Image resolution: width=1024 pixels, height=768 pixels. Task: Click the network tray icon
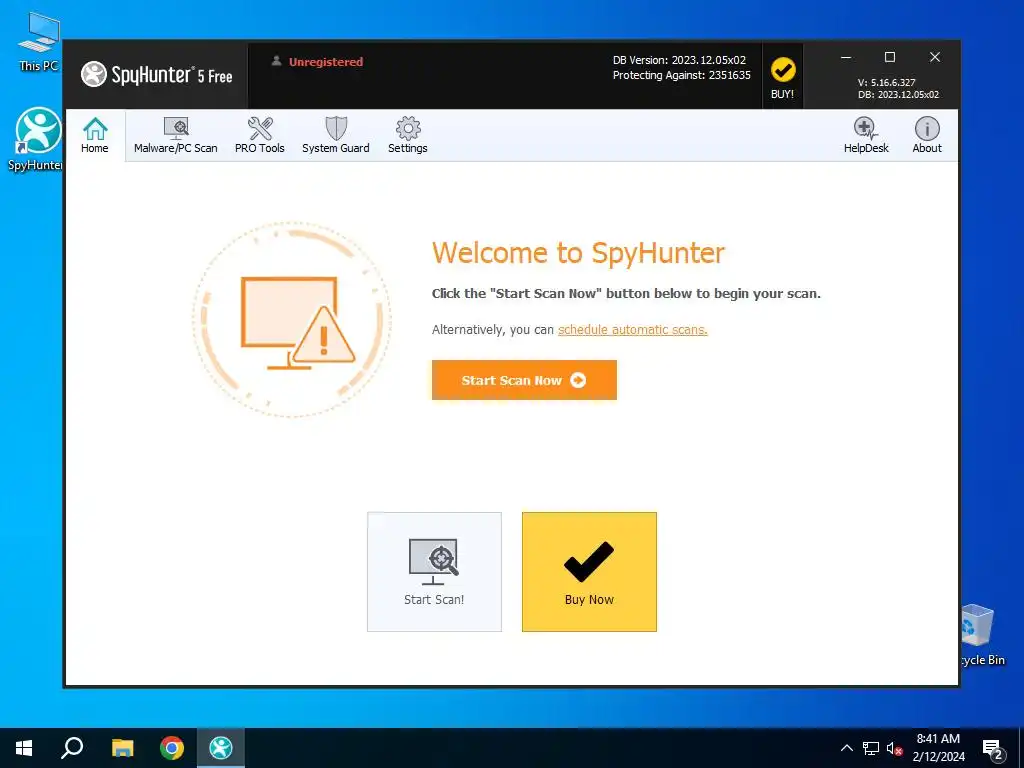[x=871, y=748]
